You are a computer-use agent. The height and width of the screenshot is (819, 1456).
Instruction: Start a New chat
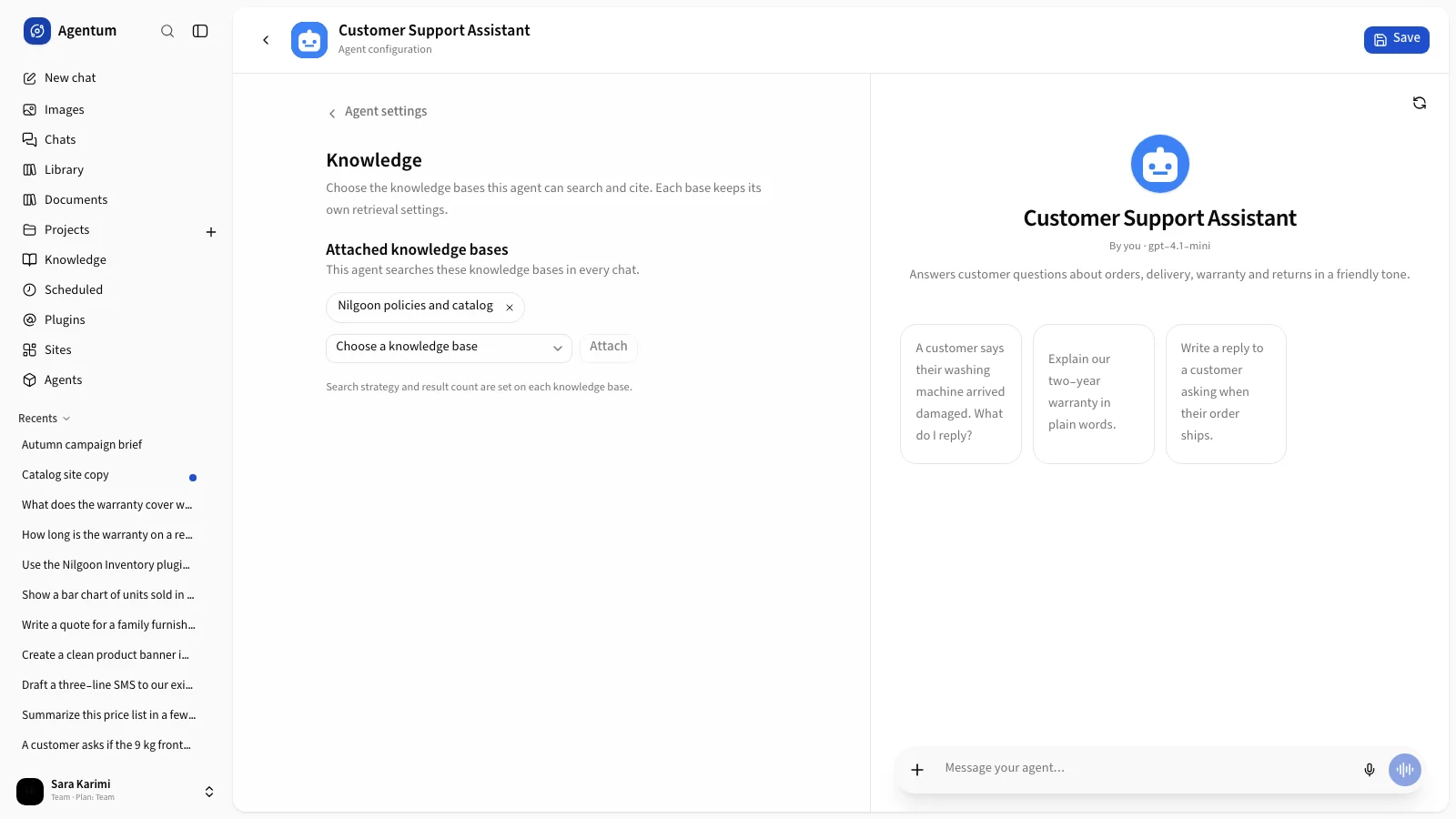click(116, 78)
